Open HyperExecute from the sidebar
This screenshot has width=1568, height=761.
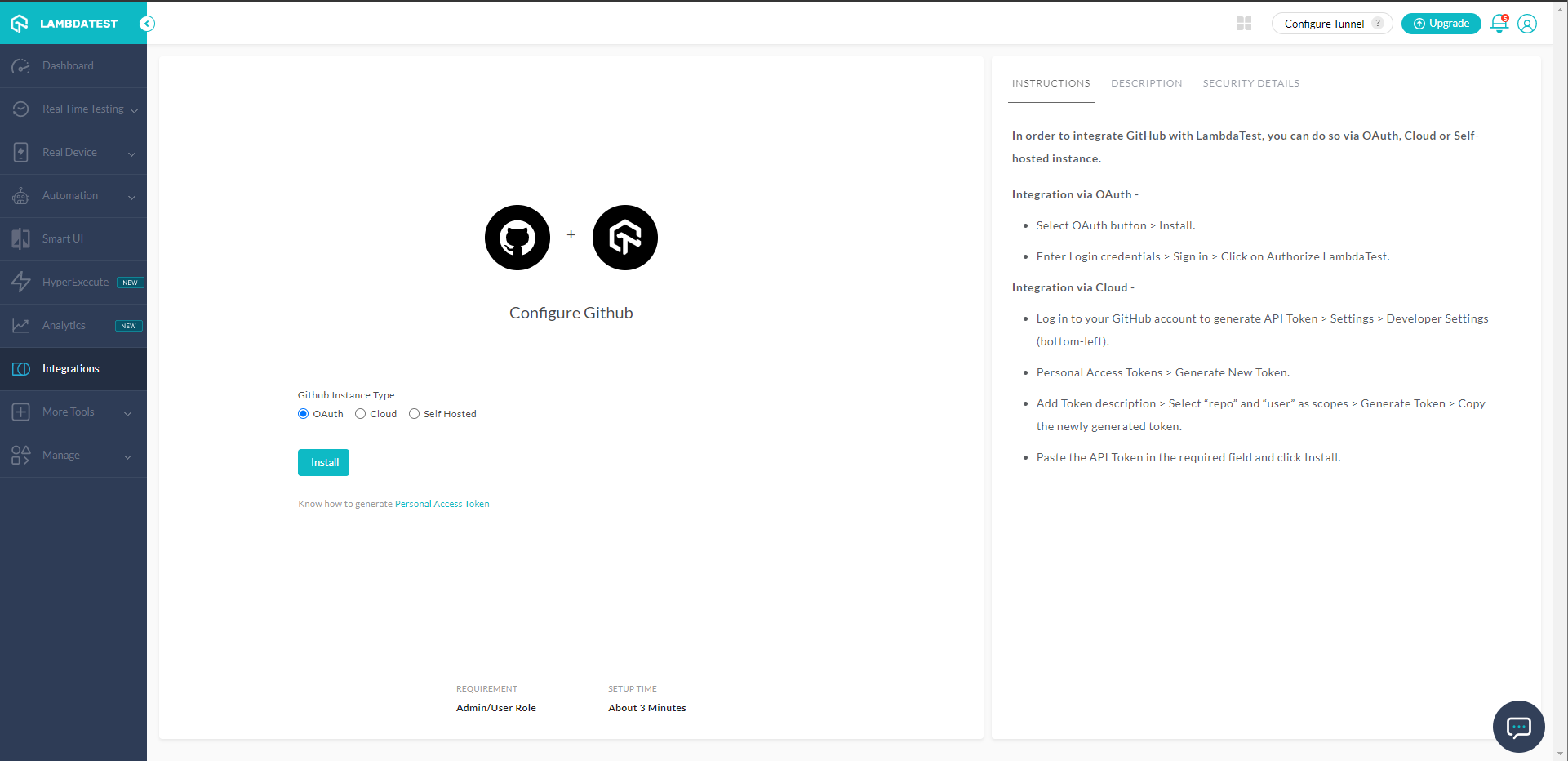73,283
